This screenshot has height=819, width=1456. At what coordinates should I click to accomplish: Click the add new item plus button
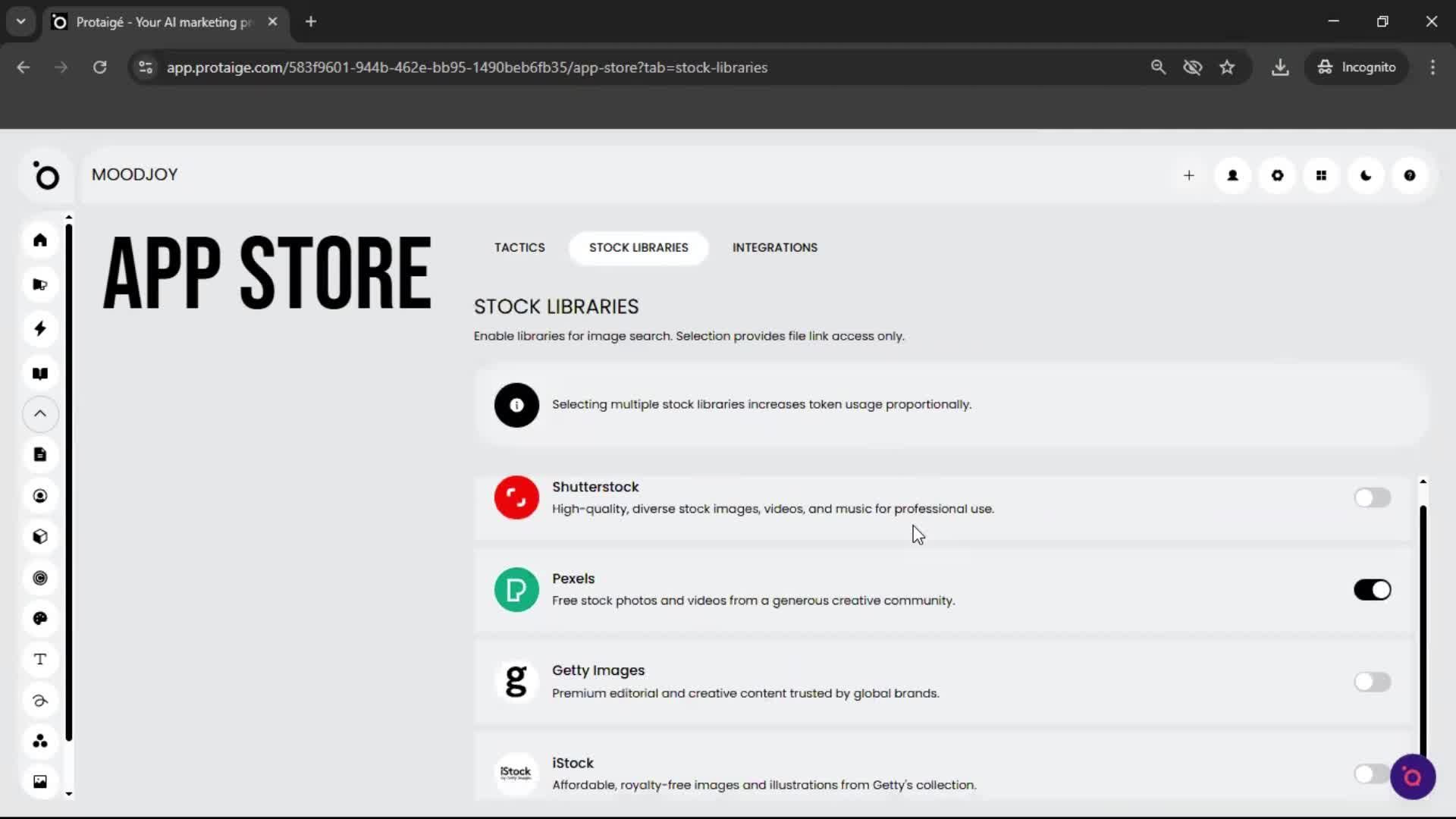(x=1188, y=175)
